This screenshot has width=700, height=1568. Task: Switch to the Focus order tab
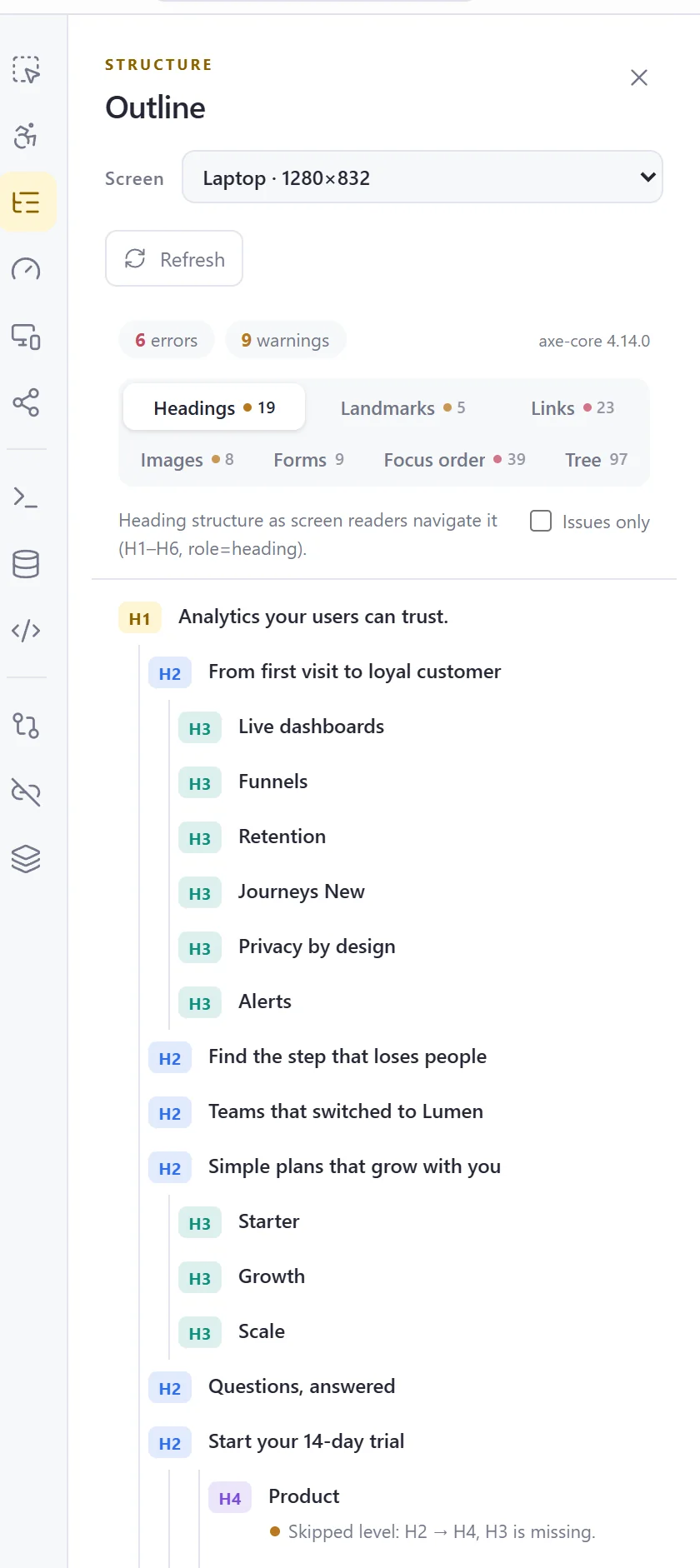[454, 459]
